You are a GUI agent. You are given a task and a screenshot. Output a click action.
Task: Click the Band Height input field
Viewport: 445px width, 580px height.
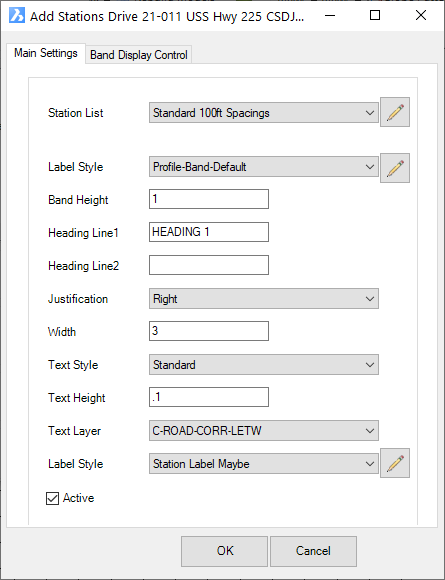209,199
